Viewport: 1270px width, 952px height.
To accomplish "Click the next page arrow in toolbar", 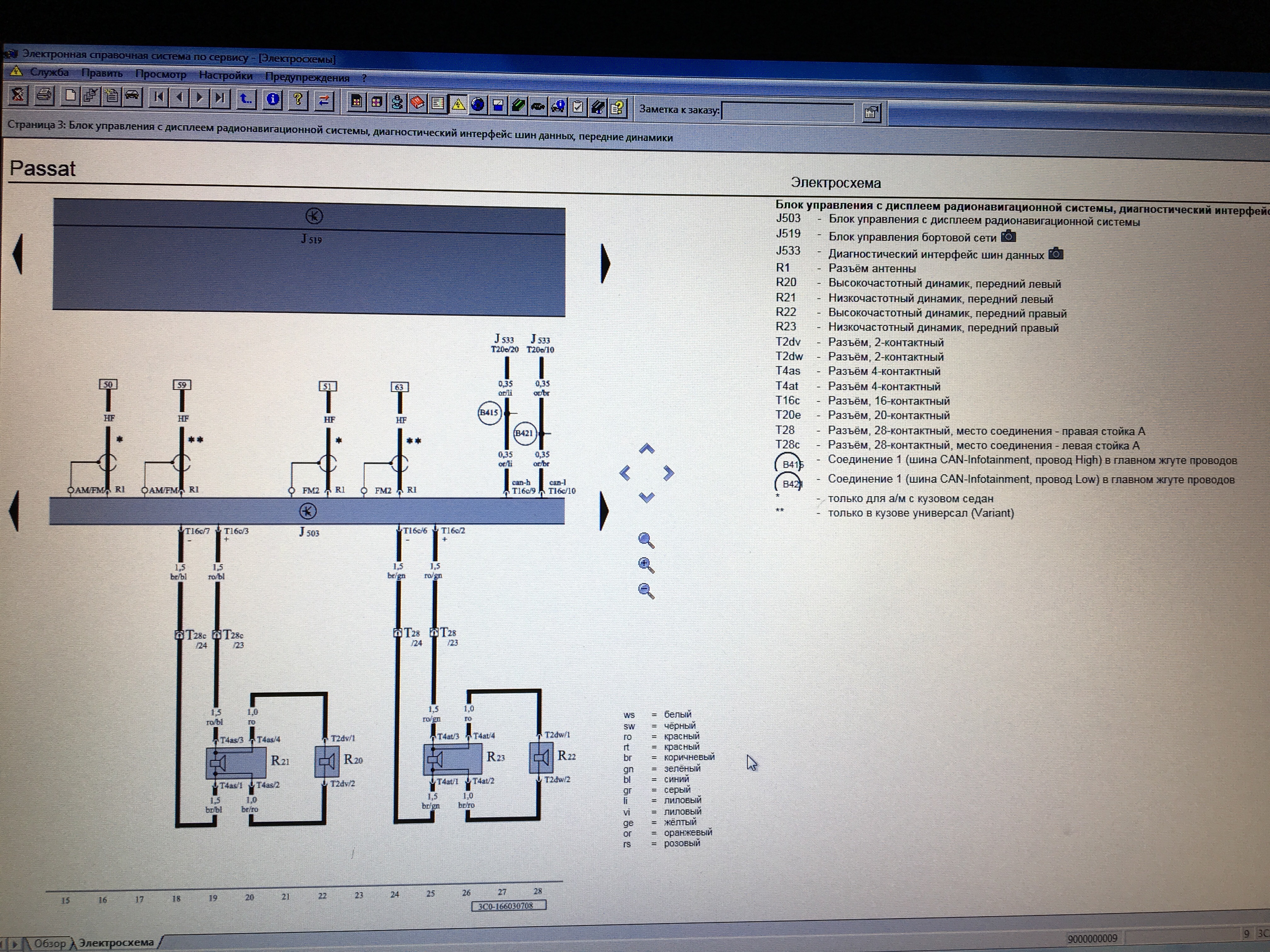I will click(200, 98).
